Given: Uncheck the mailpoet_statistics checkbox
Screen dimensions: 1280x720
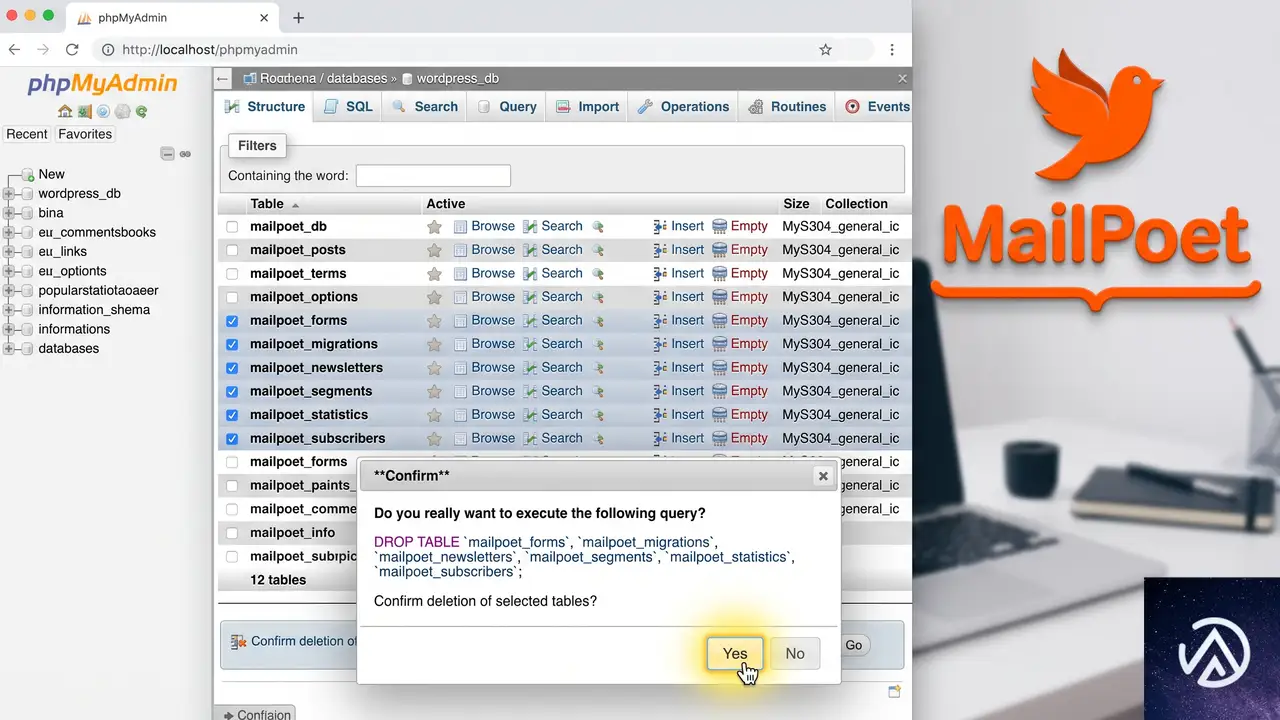Looking at the screenshot, I should (232, 415).
